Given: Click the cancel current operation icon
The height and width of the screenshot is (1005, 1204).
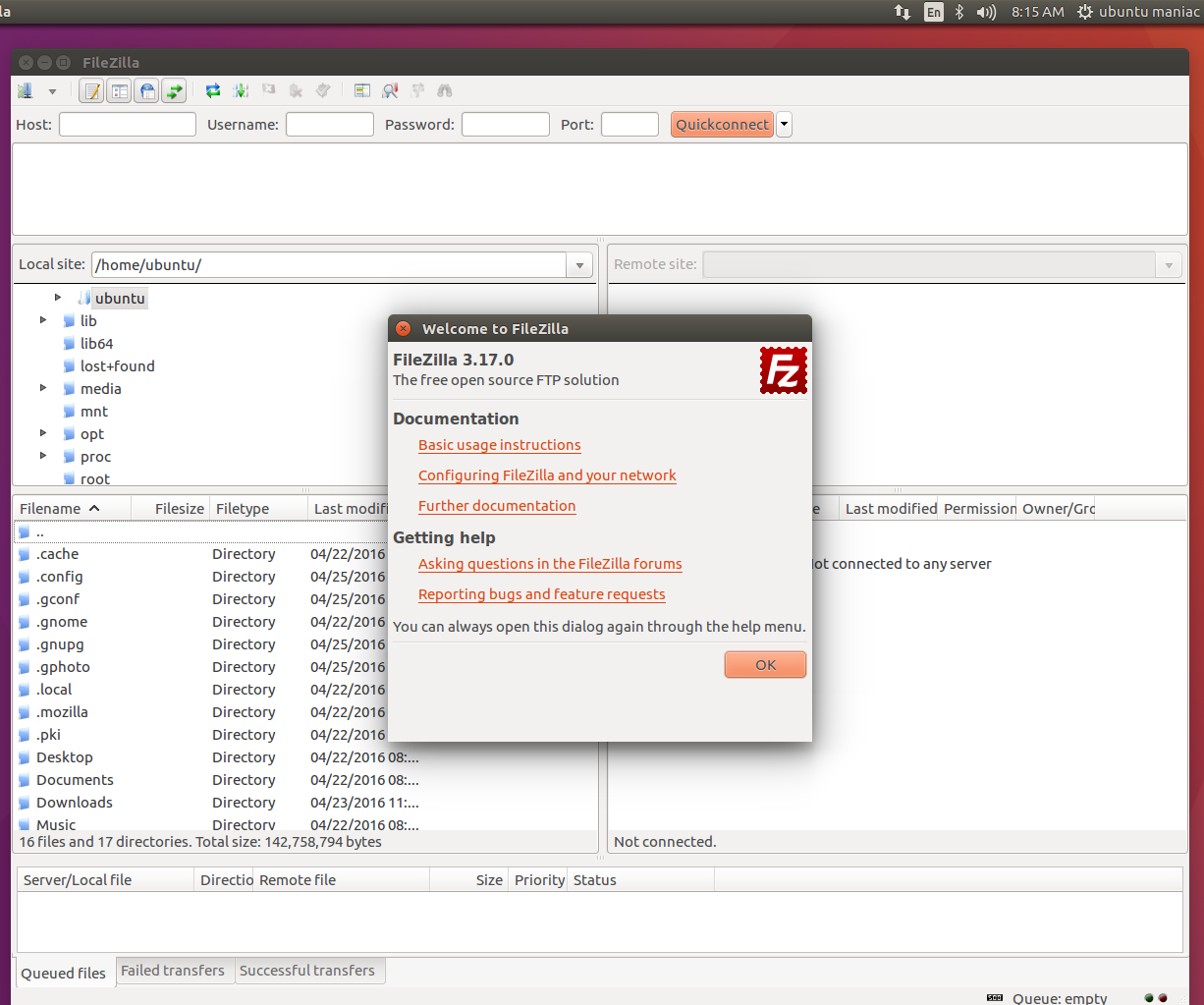Looking at the screenshot, I should 269,90.
